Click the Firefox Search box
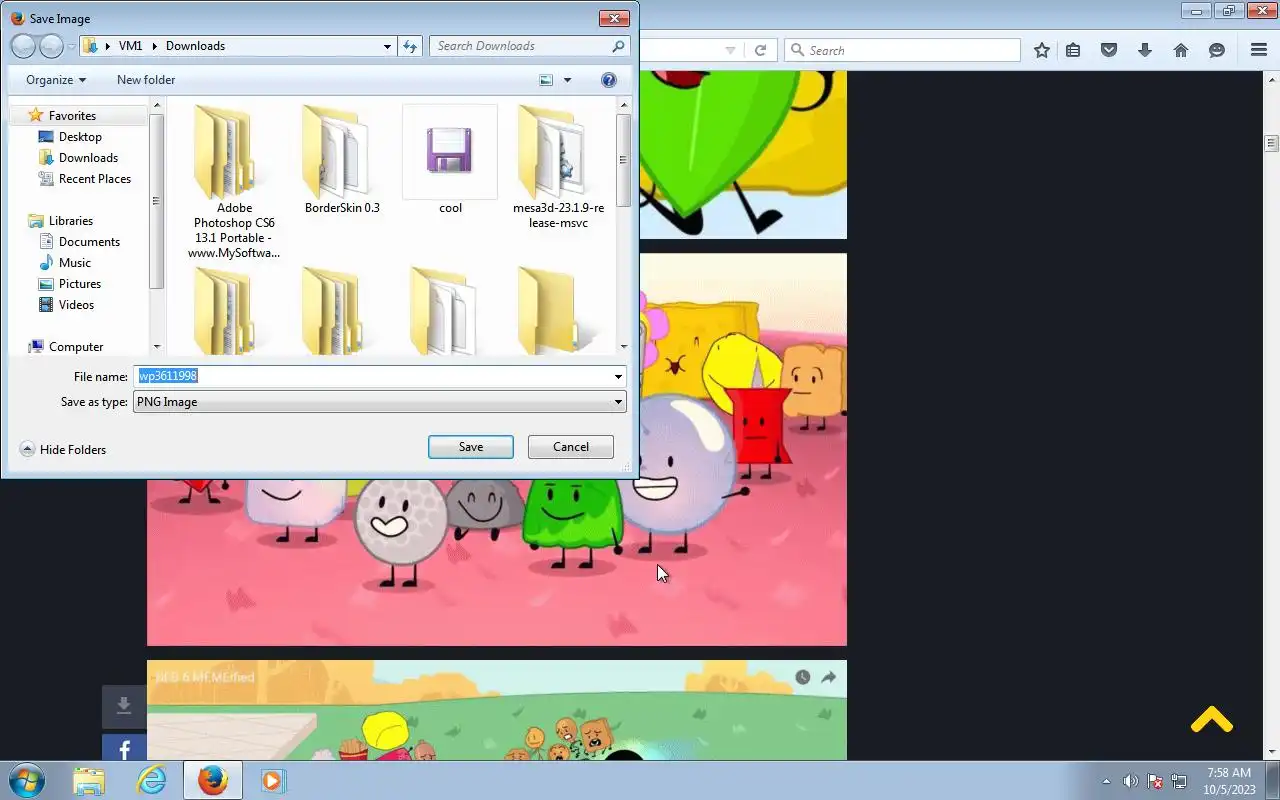The width and height of the screenshot is (1280, 800). pos(902,50)
